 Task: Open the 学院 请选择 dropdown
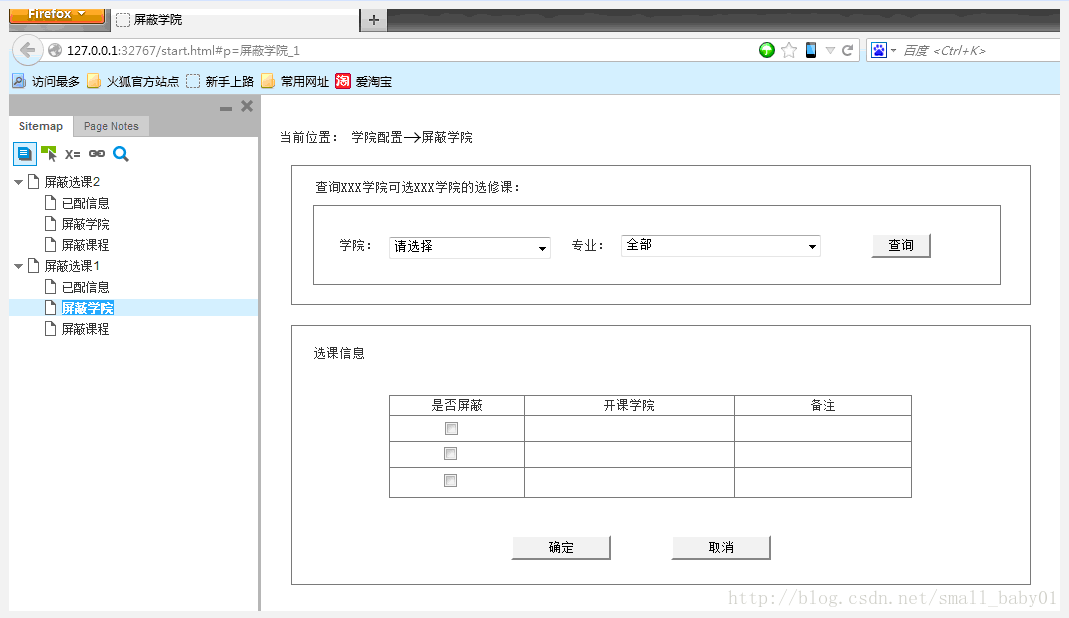click(x=470, y=247)
